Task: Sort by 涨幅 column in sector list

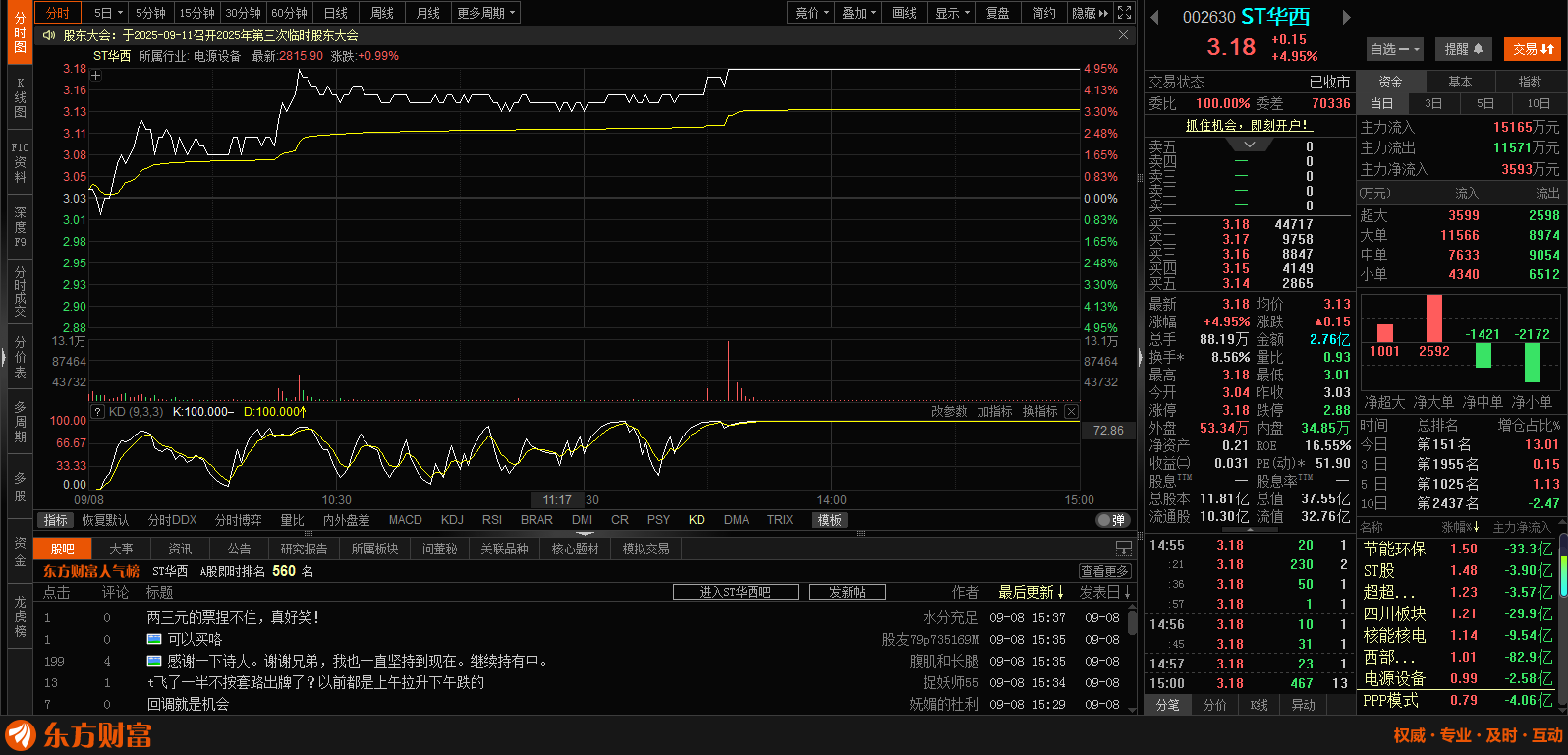Action: [1460, 528]
